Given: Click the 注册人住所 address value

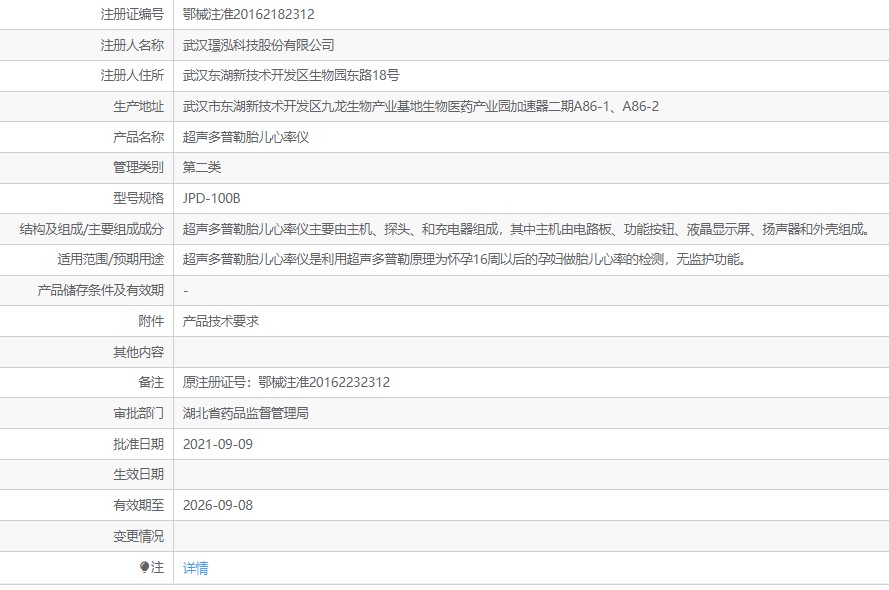Looking at the screenshot, I should coord(291,75).
